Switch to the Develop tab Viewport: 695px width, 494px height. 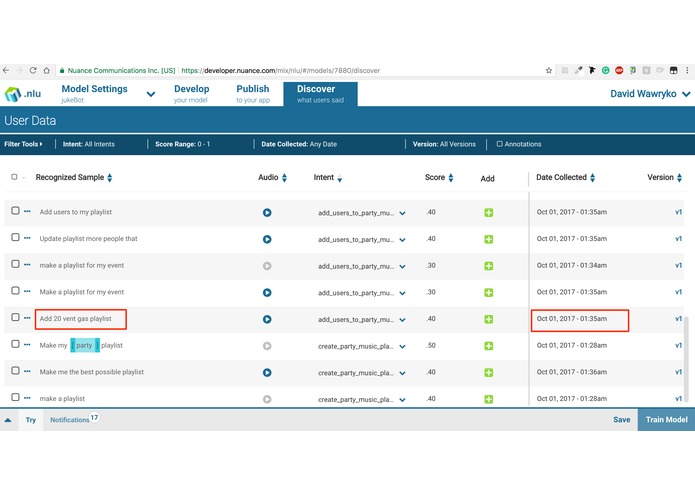(x=191, y=93)
